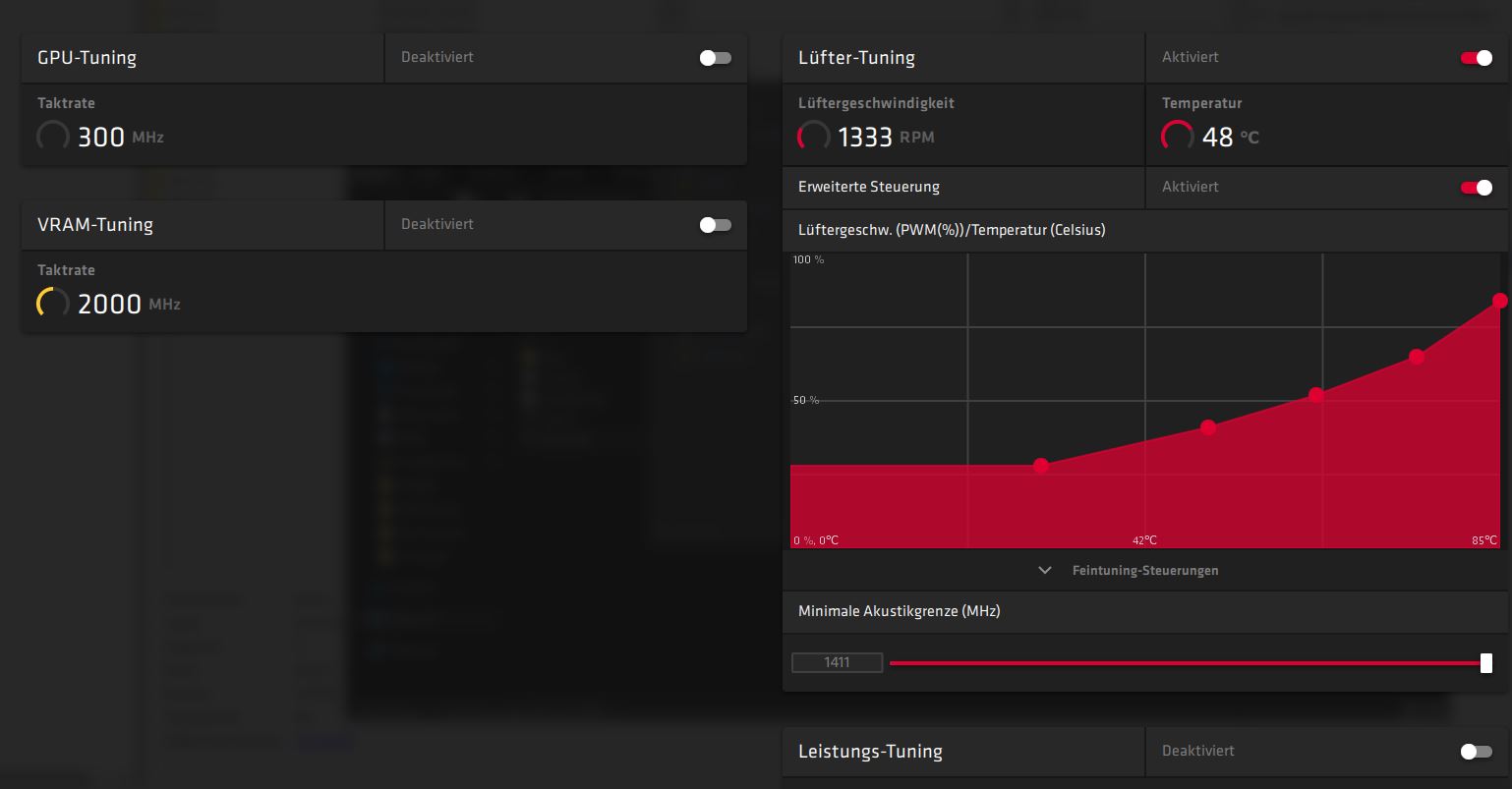Click the topmost fan curve point at 85°C
Screen dimensions: 1512x789
tap(1499, 301)
